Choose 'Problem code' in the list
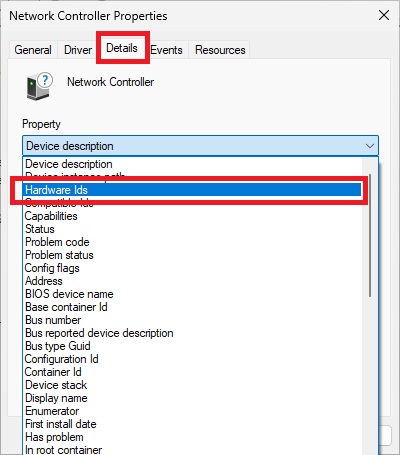Image resolution: width=400 pixels, height=455 pixels. click(x=193, y=242)
